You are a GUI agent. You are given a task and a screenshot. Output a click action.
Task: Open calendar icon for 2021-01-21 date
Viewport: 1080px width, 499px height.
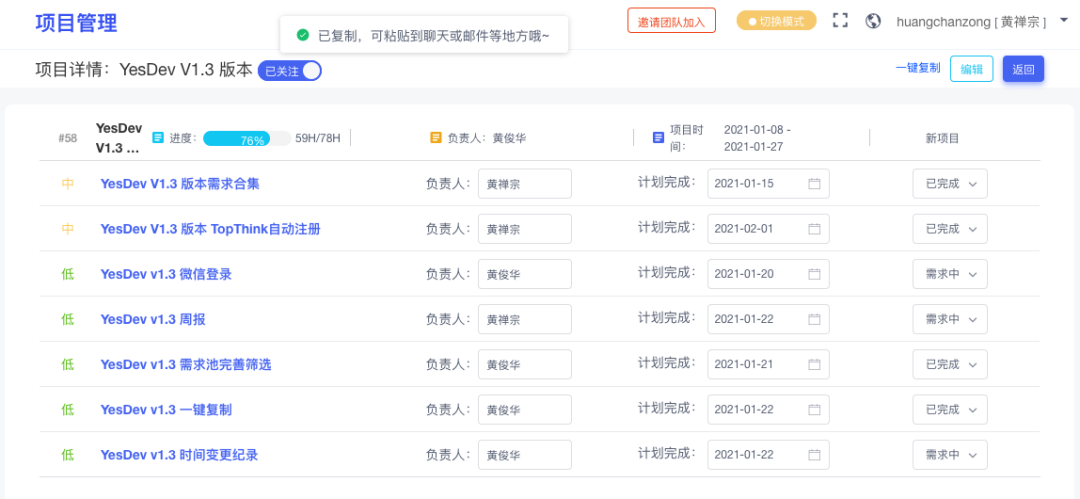[x=814, y=364]
